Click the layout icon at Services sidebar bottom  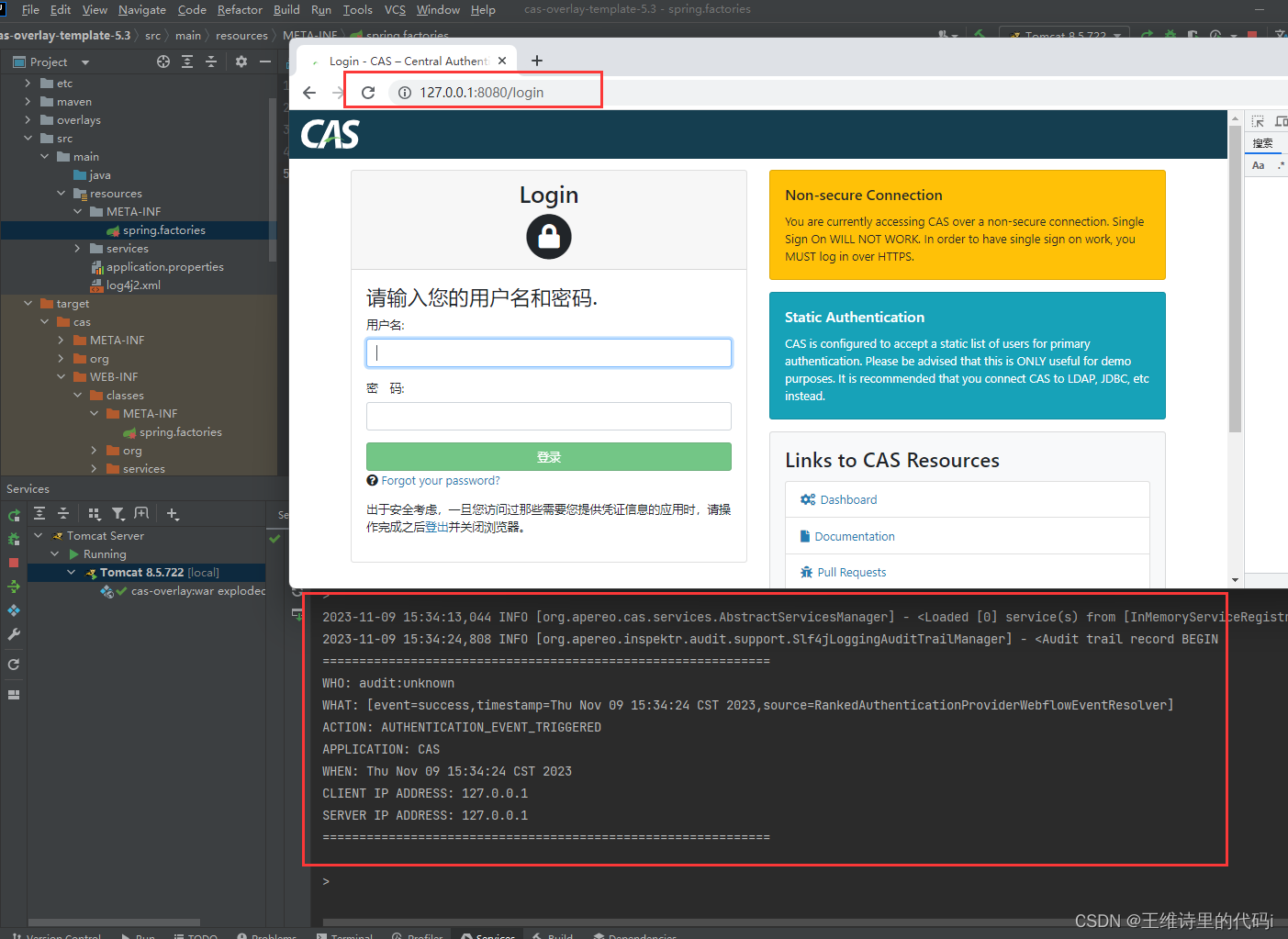[14, 695]
